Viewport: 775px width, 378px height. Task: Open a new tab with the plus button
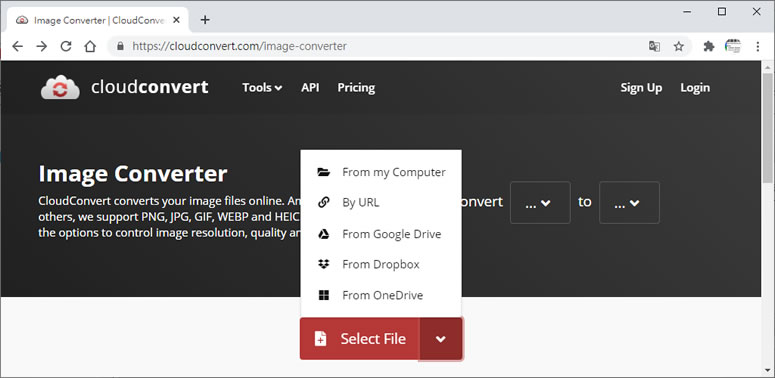pos(205,20)
